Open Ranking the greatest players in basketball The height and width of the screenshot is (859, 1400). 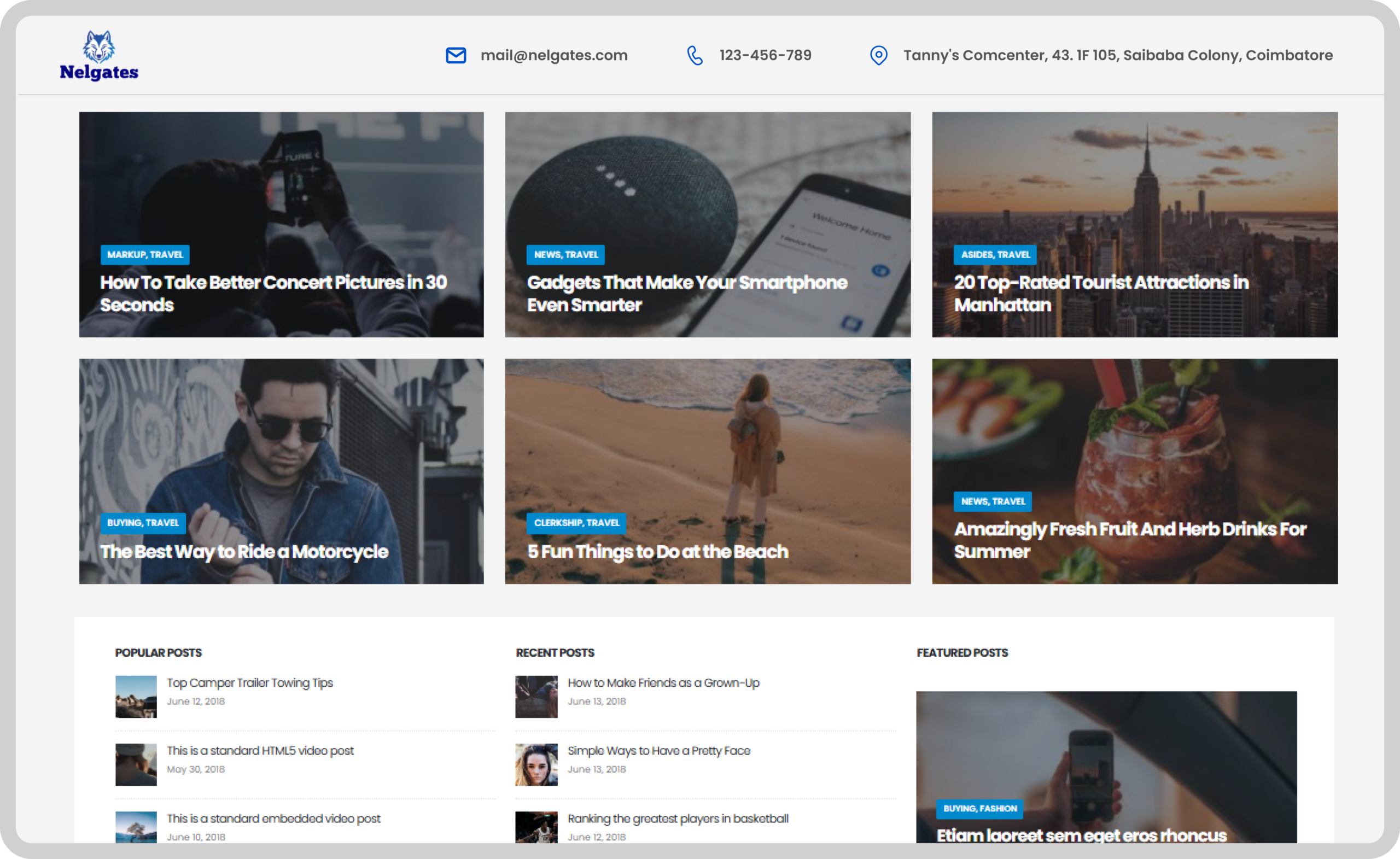pyautogui.click(x=677, y=819)
